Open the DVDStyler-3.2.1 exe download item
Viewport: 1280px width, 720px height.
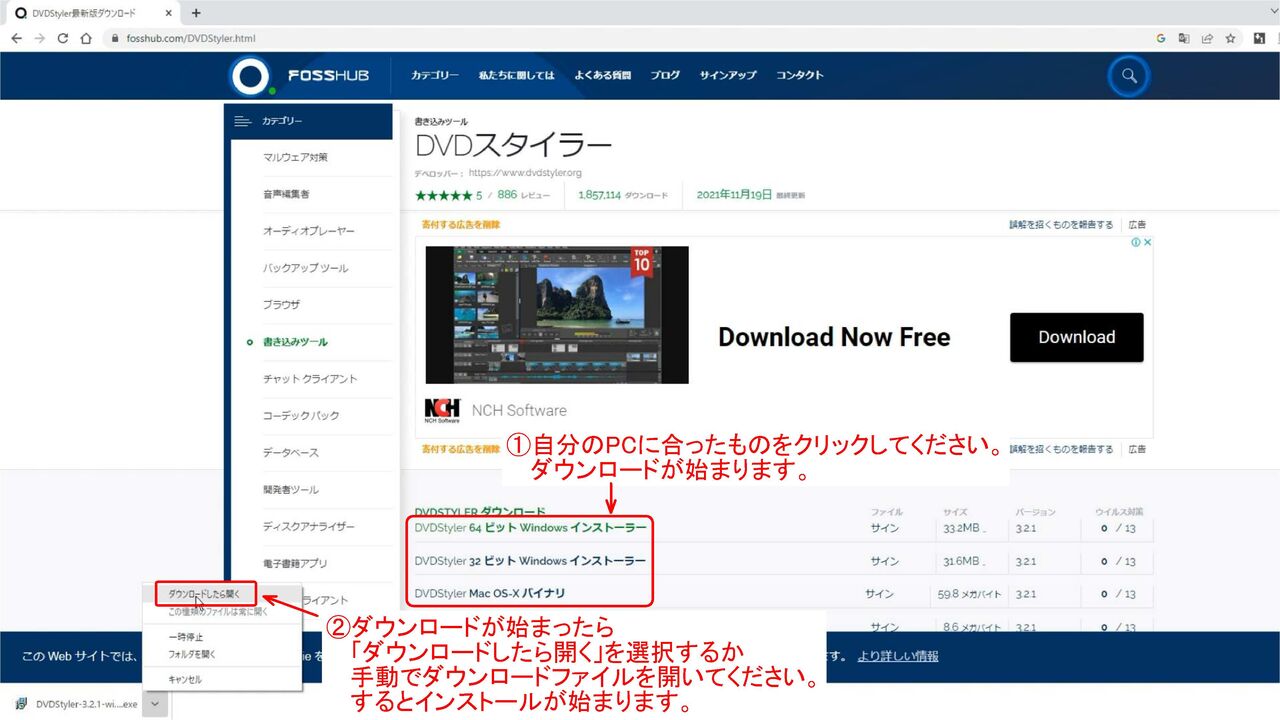86,704
